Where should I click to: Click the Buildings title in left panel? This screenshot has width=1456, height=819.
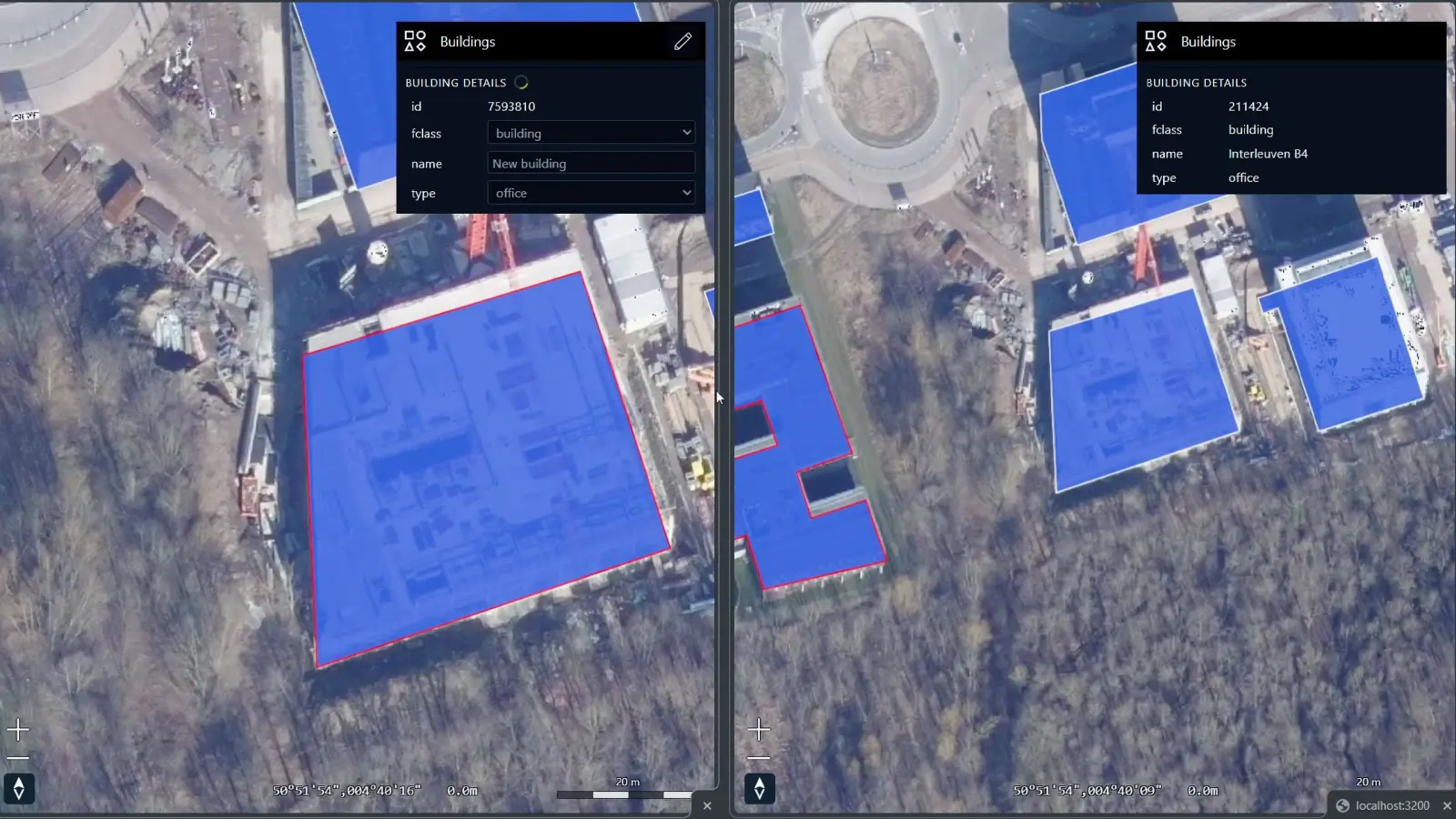468,42
